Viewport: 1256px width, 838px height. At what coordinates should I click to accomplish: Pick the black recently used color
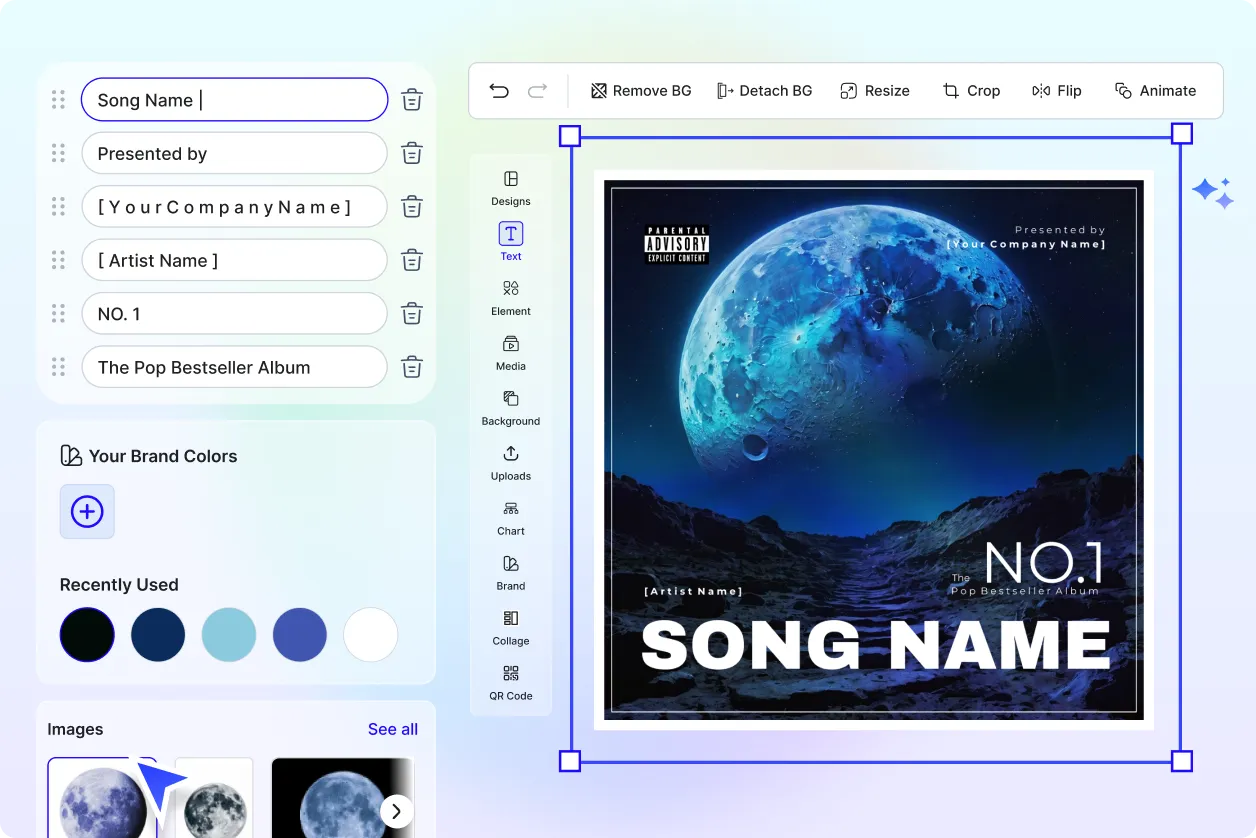[87, 634]
